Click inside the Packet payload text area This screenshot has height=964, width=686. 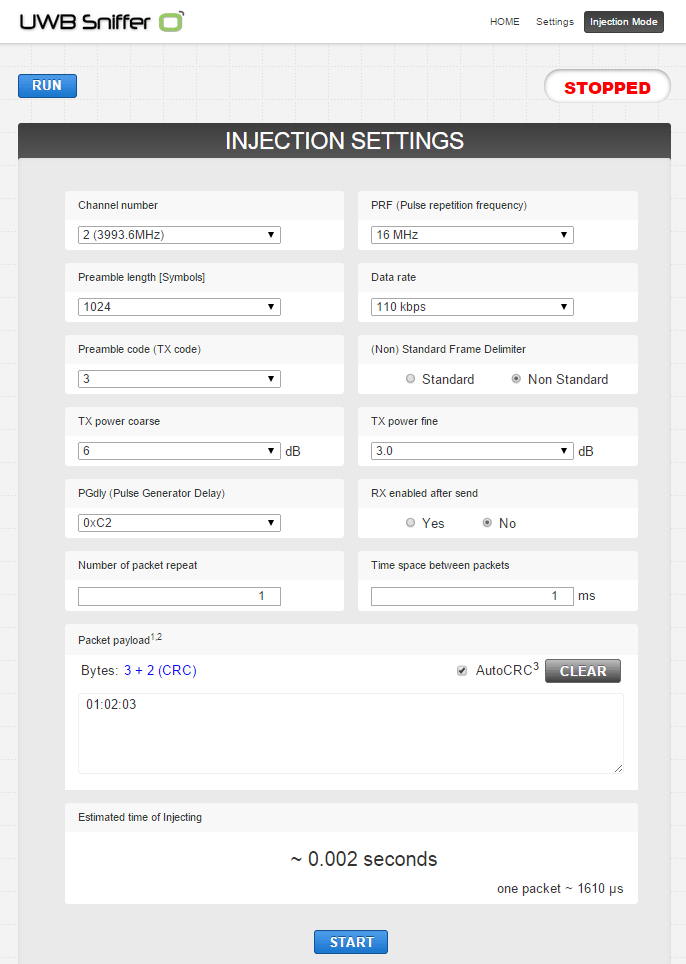[348, 730]
